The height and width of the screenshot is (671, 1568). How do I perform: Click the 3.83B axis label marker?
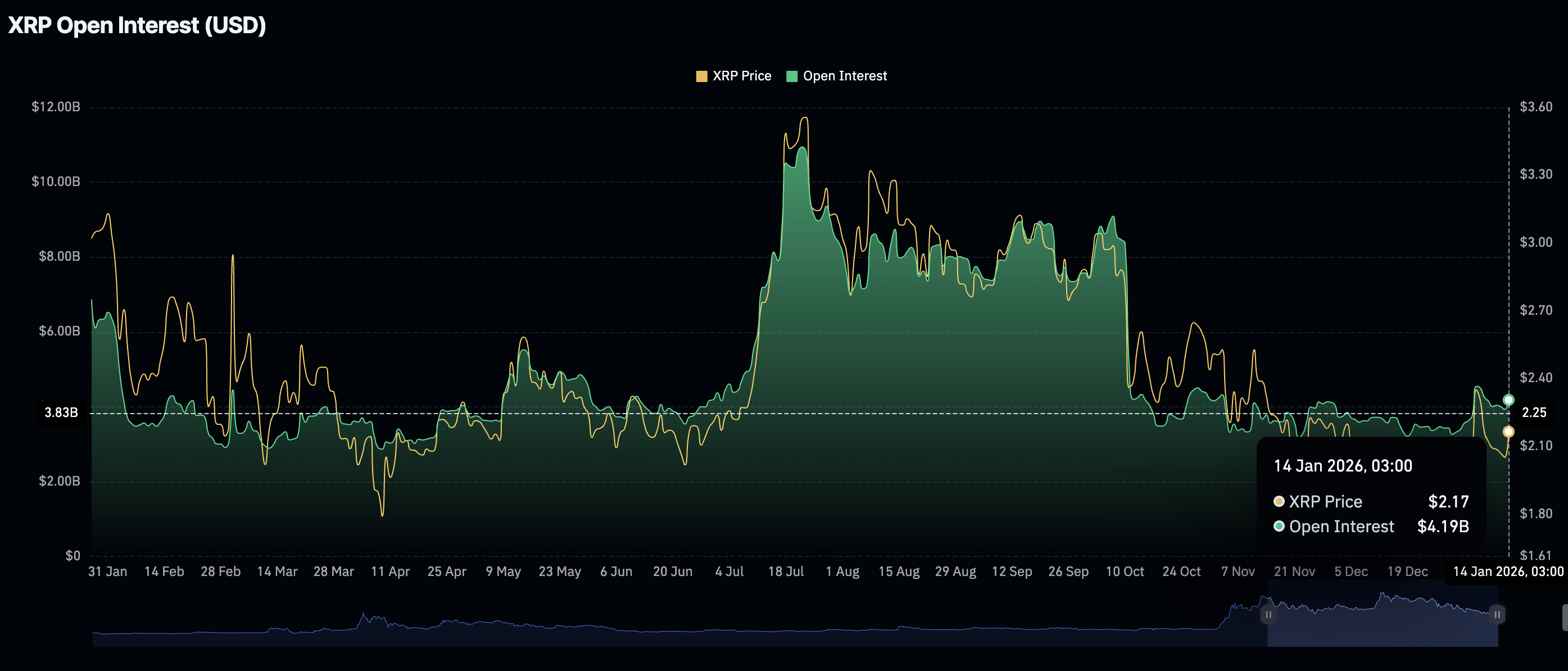tap(61, 412)
